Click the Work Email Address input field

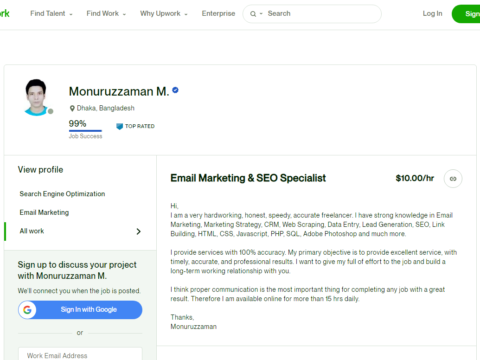[x=80, y=354]
